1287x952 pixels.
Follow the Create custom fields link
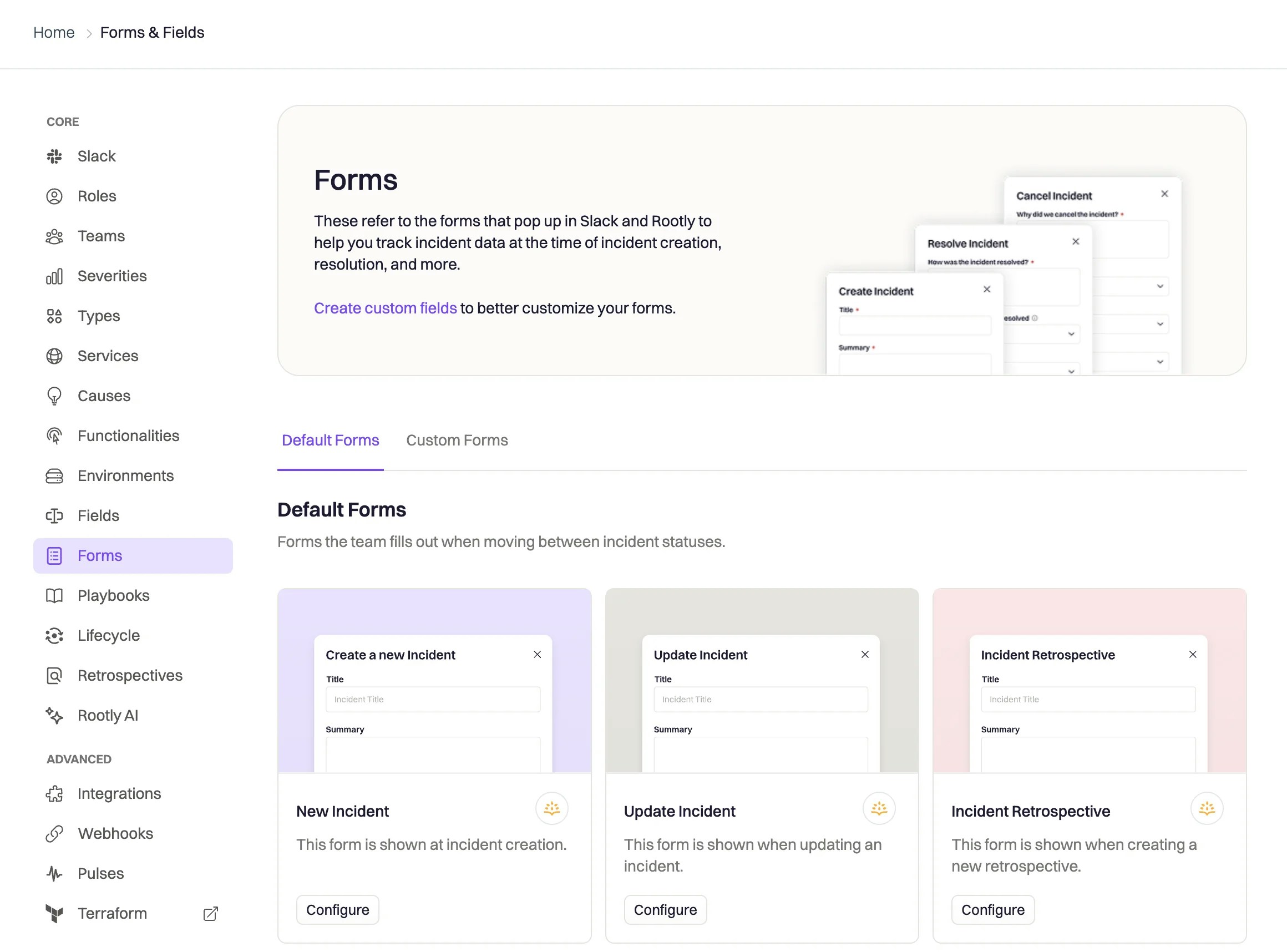click(386, 308)
